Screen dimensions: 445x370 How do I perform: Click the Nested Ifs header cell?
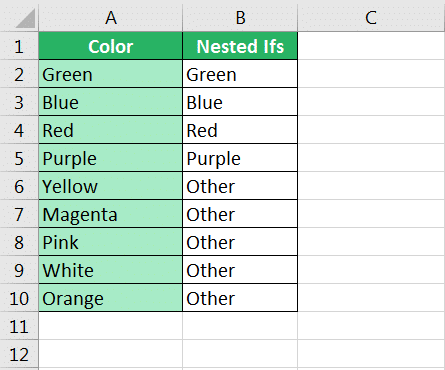240,46
